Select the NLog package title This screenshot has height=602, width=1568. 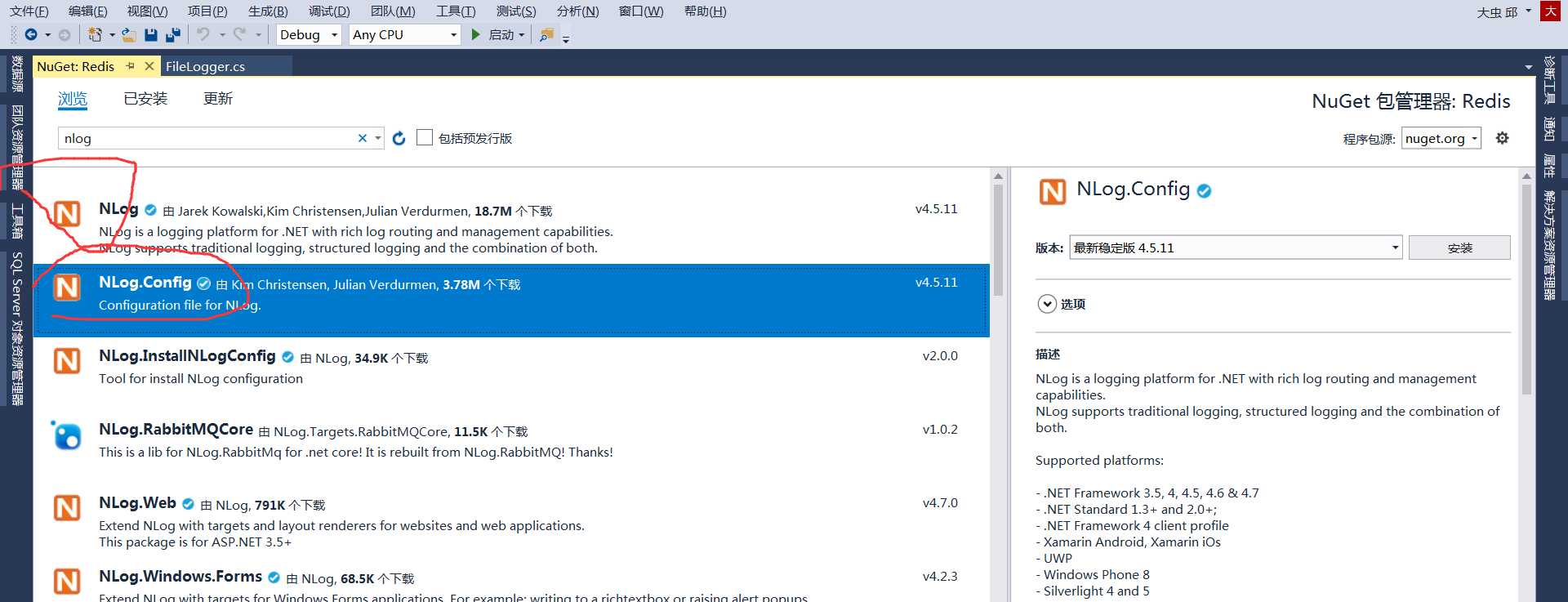(118, 209)
